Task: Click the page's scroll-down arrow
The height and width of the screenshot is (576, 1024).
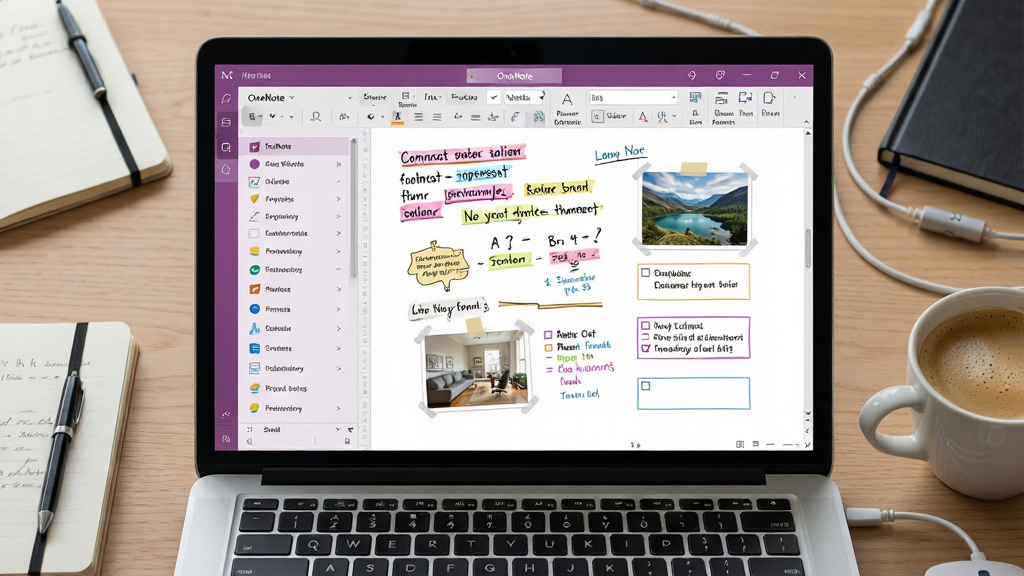Action: tap(808, 413)
